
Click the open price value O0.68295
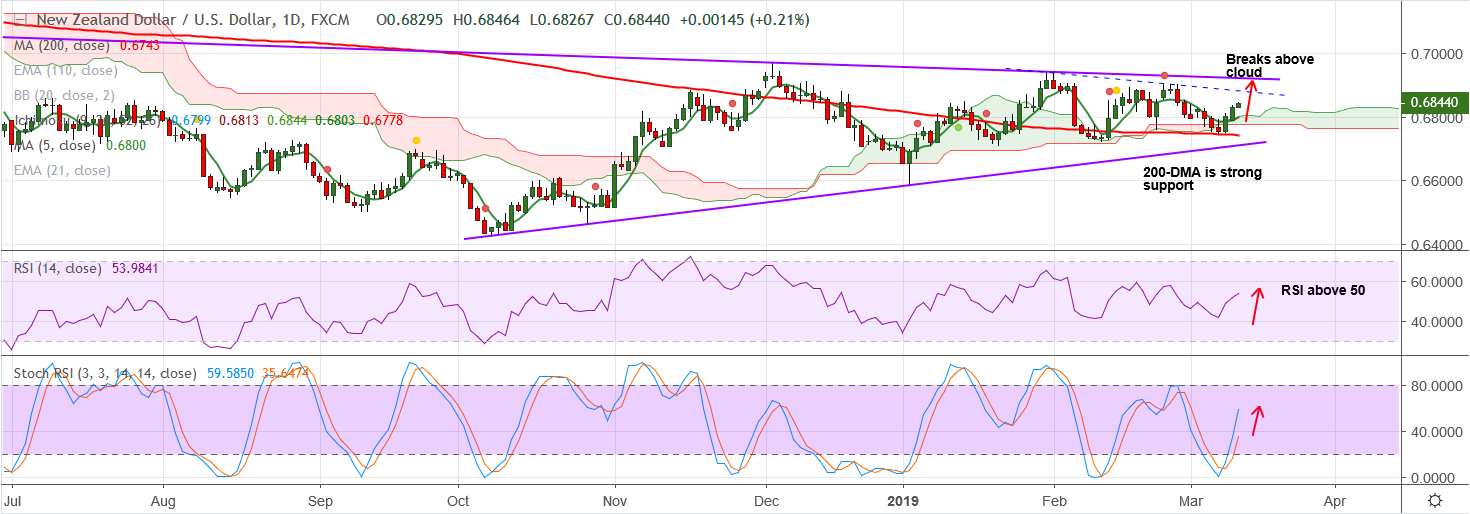point(411,20)
